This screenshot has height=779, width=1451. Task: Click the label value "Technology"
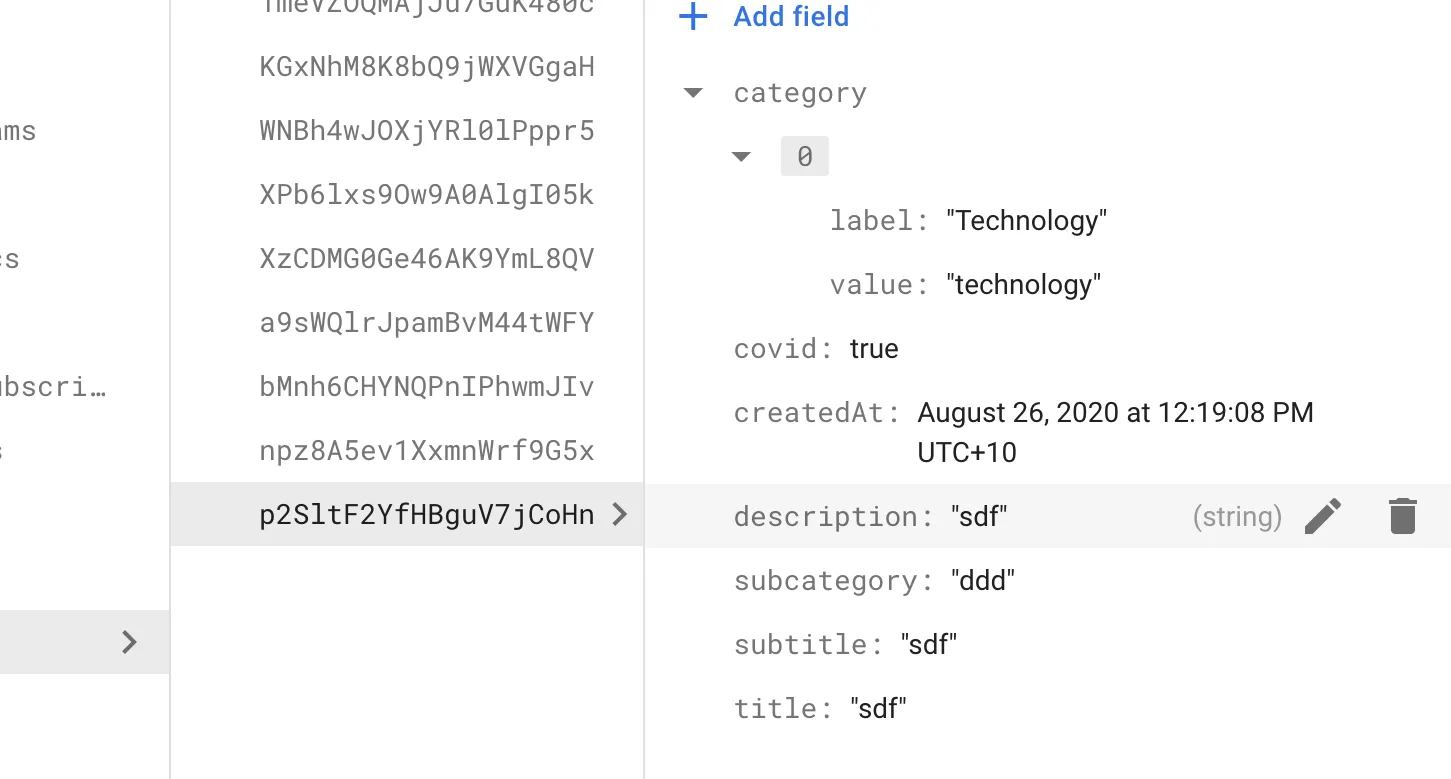(1026, 221)
